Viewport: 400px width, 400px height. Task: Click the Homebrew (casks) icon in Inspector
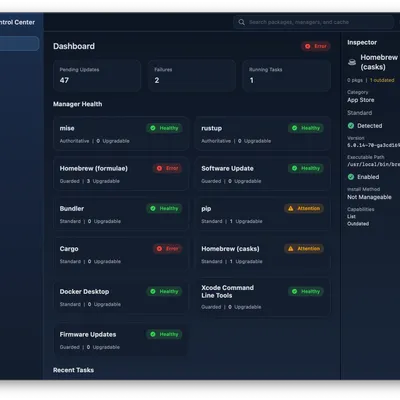pos(352,62)
